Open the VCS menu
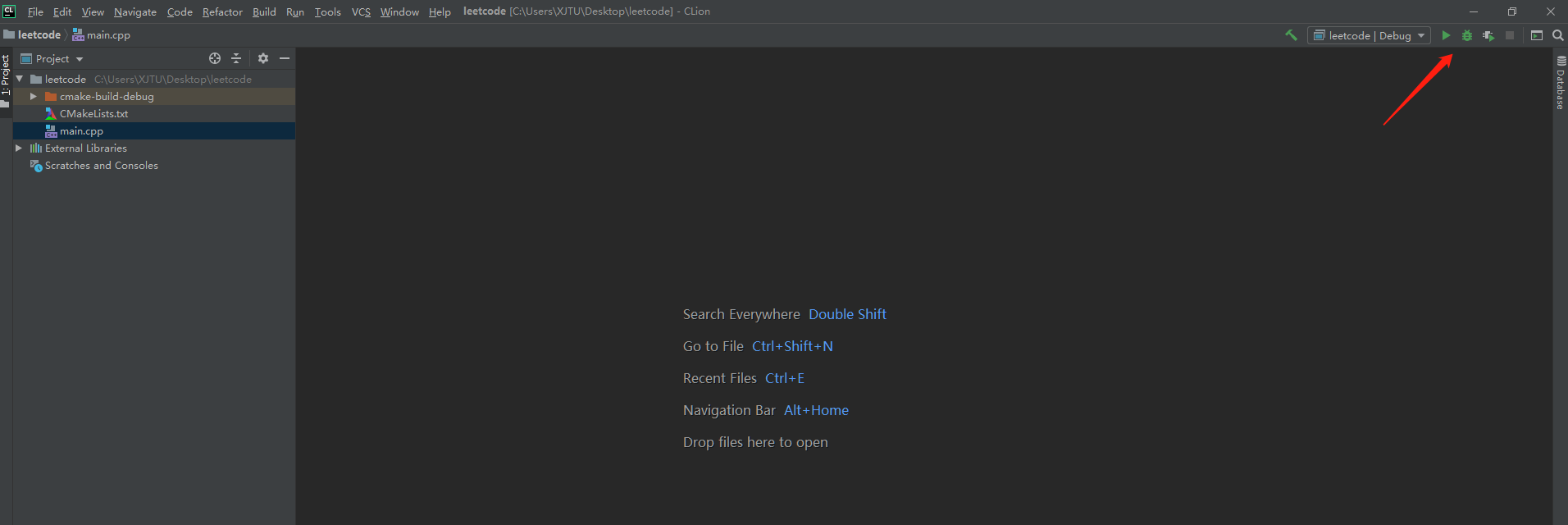This screenshot has height=525, width=1568. coord(361,11)
